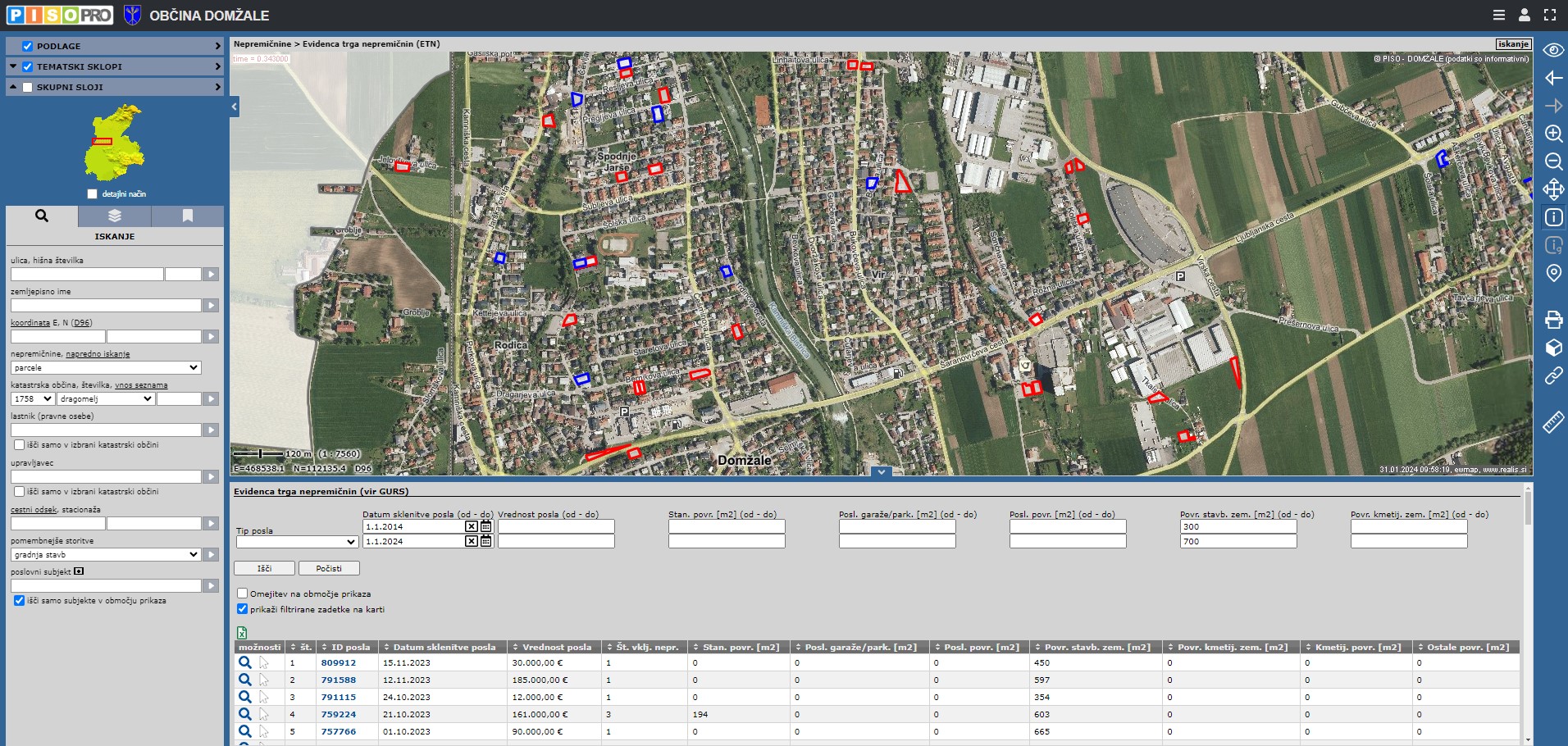Viewport: 1568px width, 746px height.
Task: Open calendar for start date 1.1.2014
Action: pyautogui.click(x=486, y=526)
